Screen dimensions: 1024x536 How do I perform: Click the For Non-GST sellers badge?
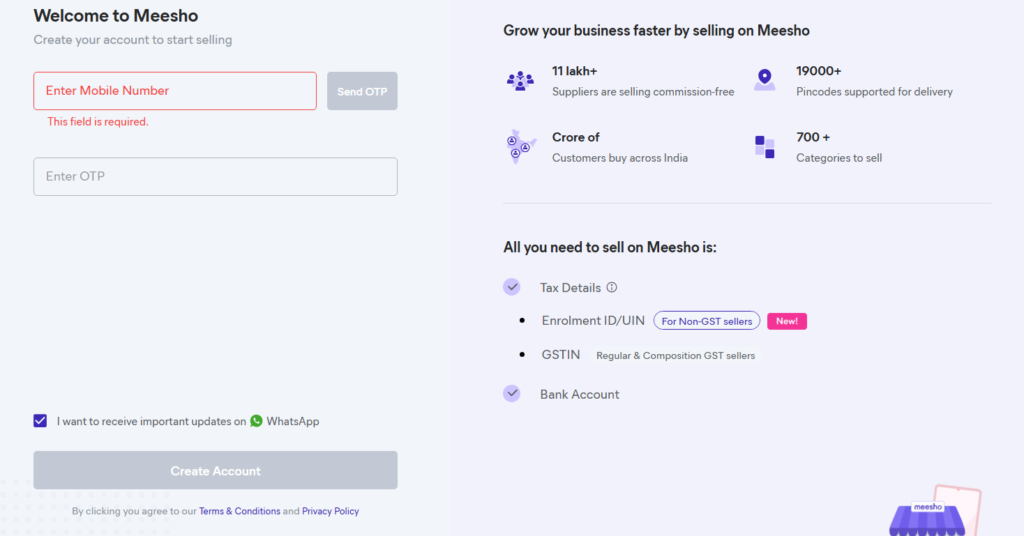[707, 321]
